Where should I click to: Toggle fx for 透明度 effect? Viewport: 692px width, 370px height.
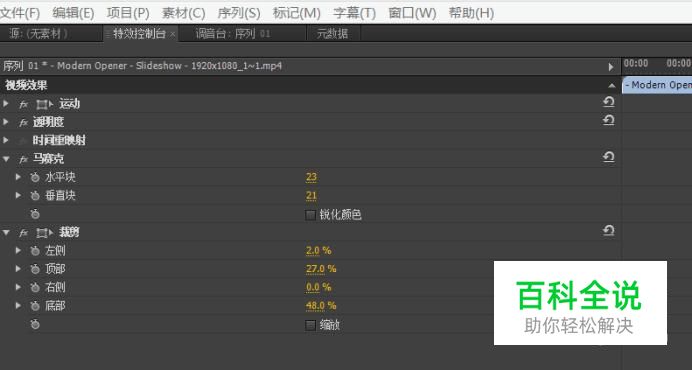pyautogui.click(x=23, y=123)
